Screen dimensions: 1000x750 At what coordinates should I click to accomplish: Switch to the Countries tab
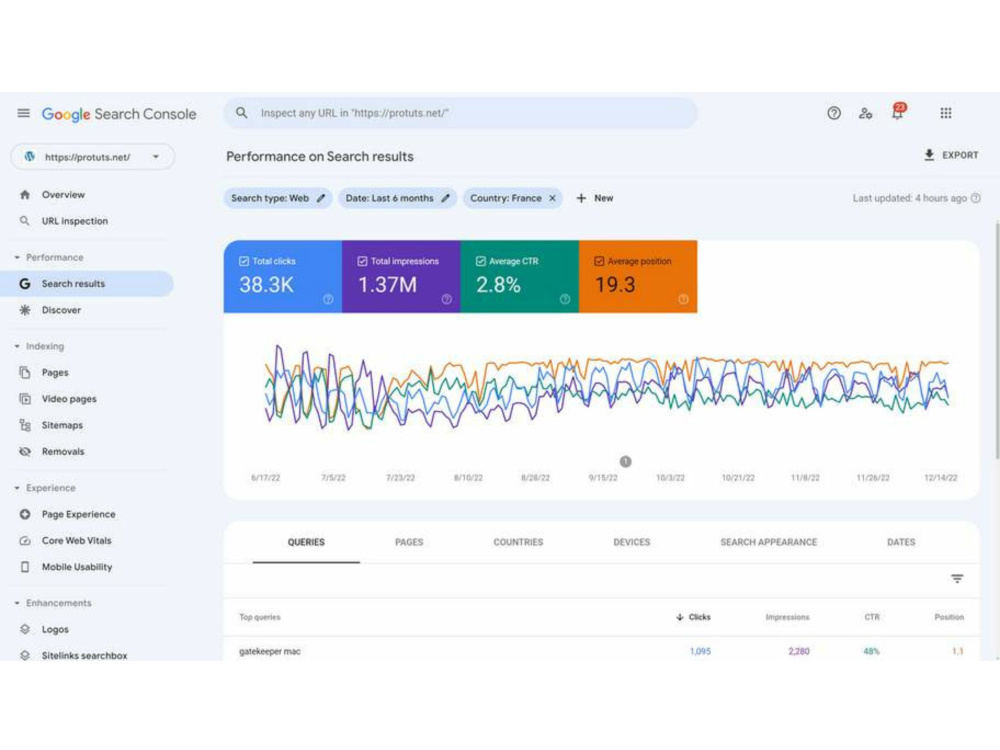coord(518,542)
